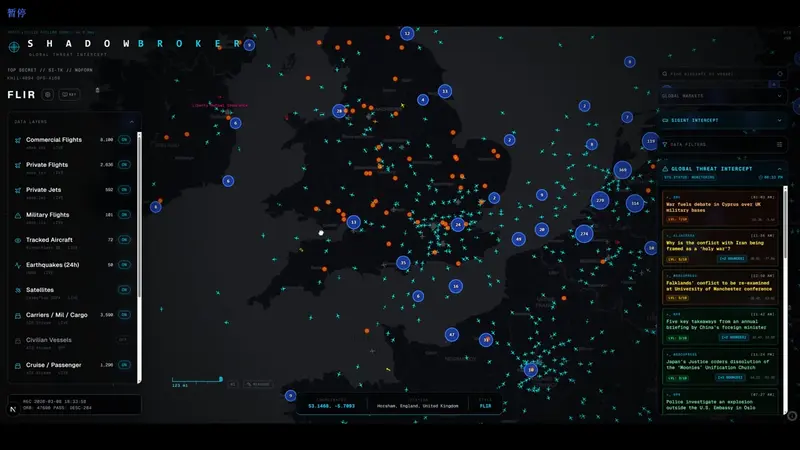Image resolution: width=800 pixels, height=450 pixels.
Task: Click the find aircraft or vessel search field
Action: [720, 73]
